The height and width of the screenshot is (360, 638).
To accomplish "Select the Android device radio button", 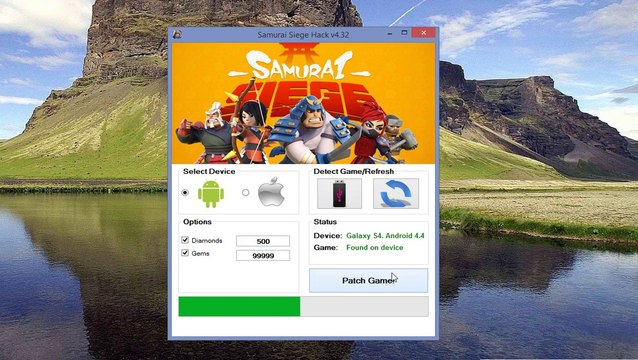I will (185, 192).
